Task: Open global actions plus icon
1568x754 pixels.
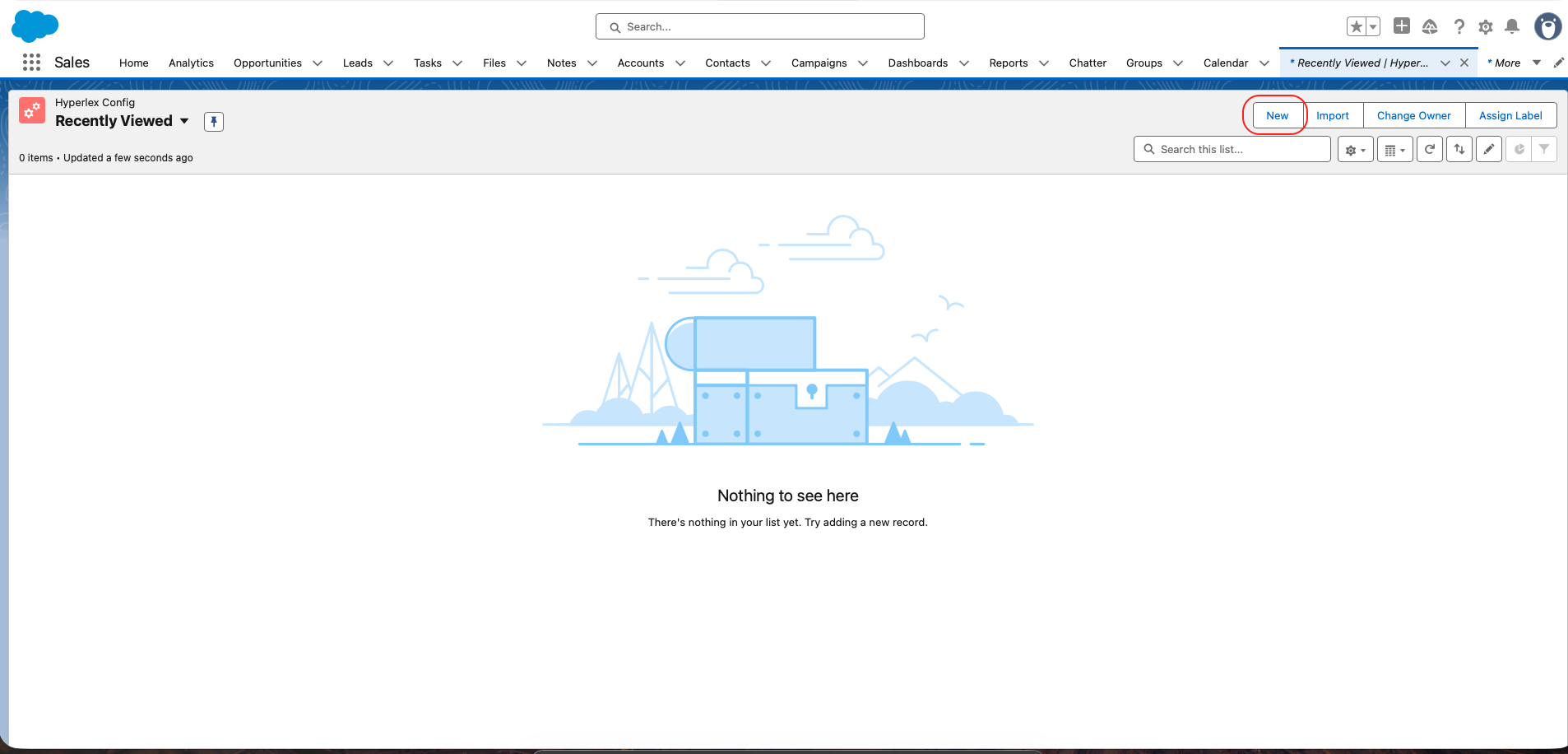Action: tap(1402, 26)
